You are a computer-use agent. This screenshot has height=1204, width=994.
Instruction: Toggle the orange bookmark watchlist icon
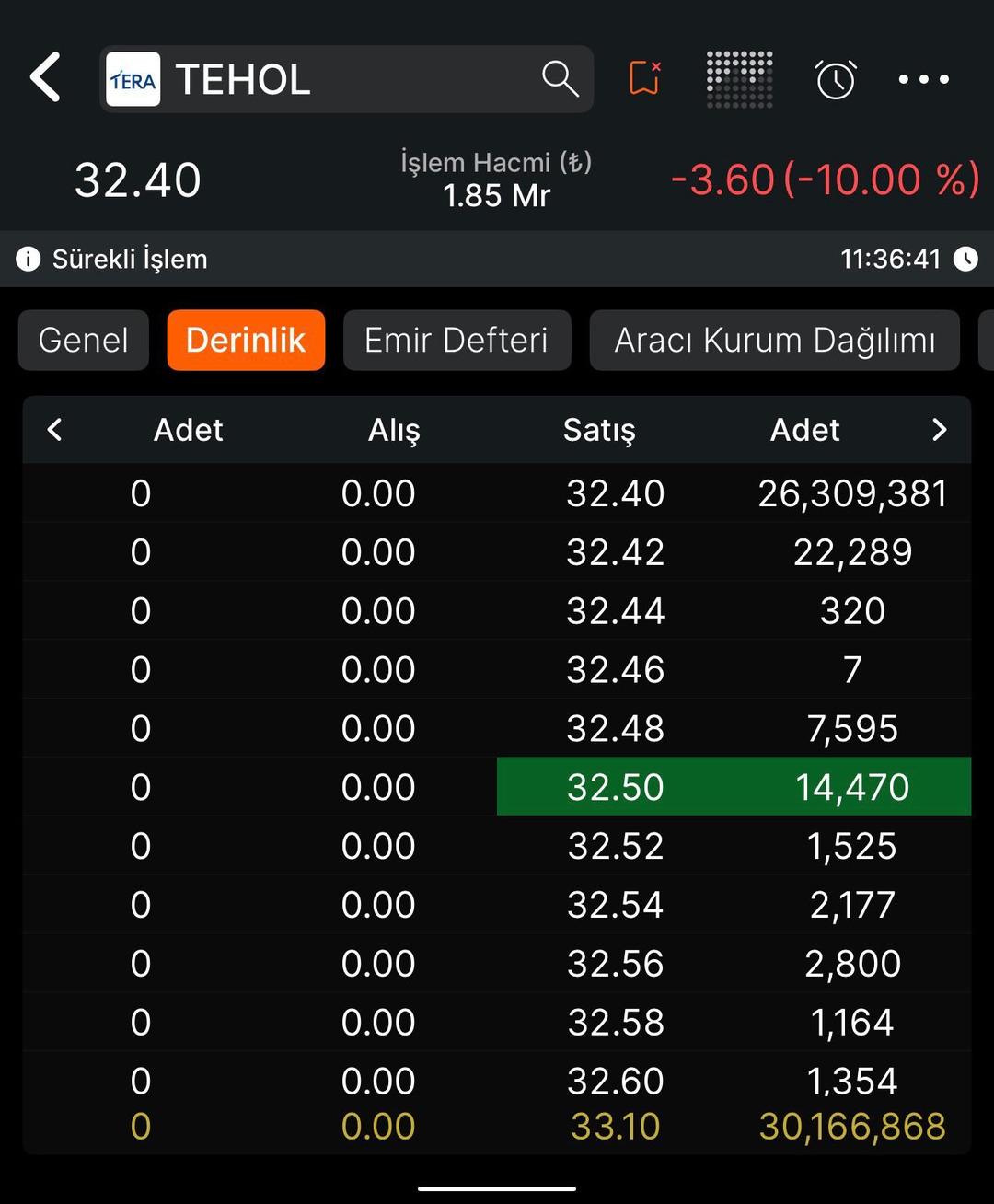644,79
